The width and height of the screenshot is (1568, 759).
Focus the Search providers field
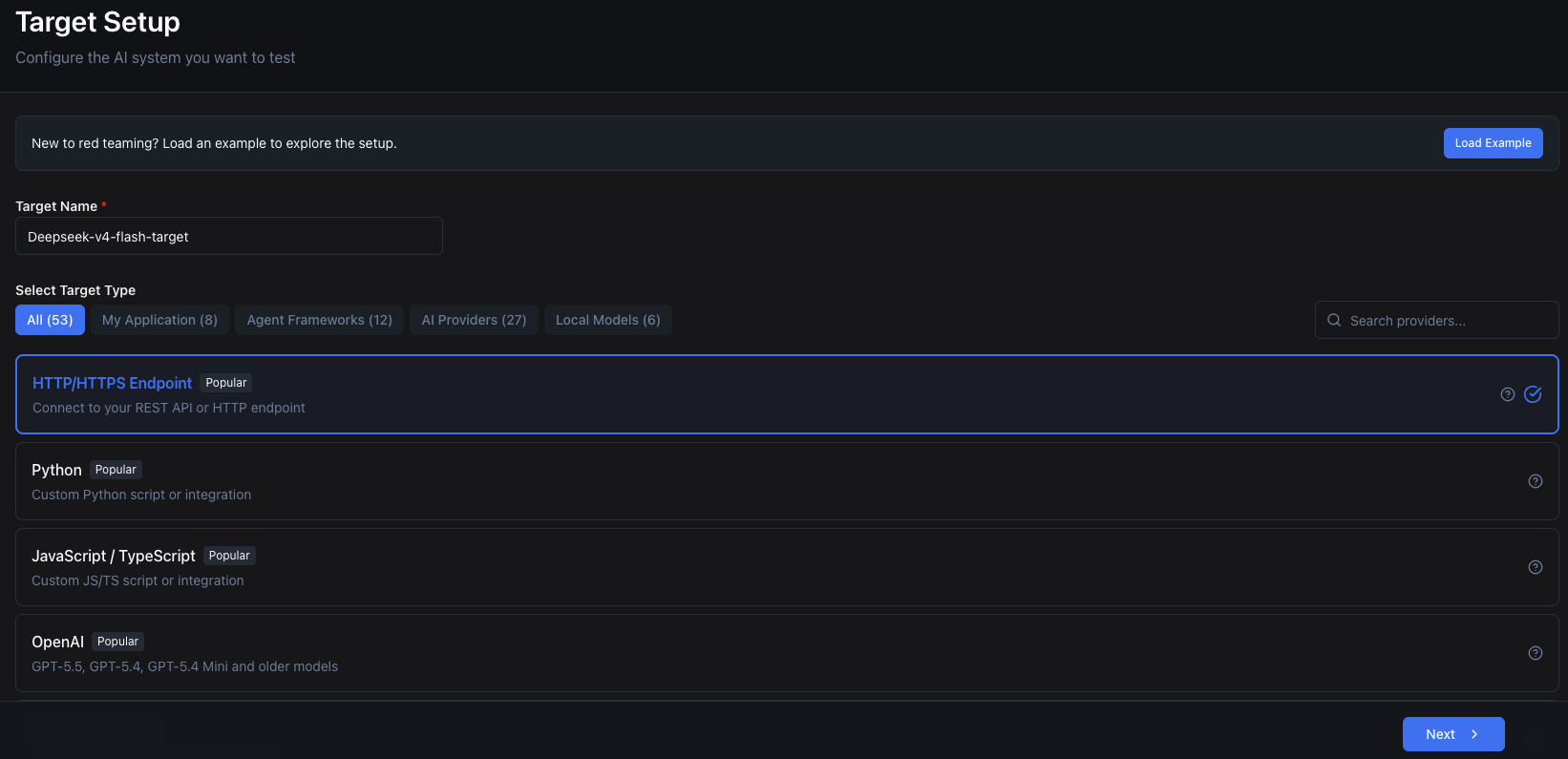pyautogui.click(x=1436, y=321)
